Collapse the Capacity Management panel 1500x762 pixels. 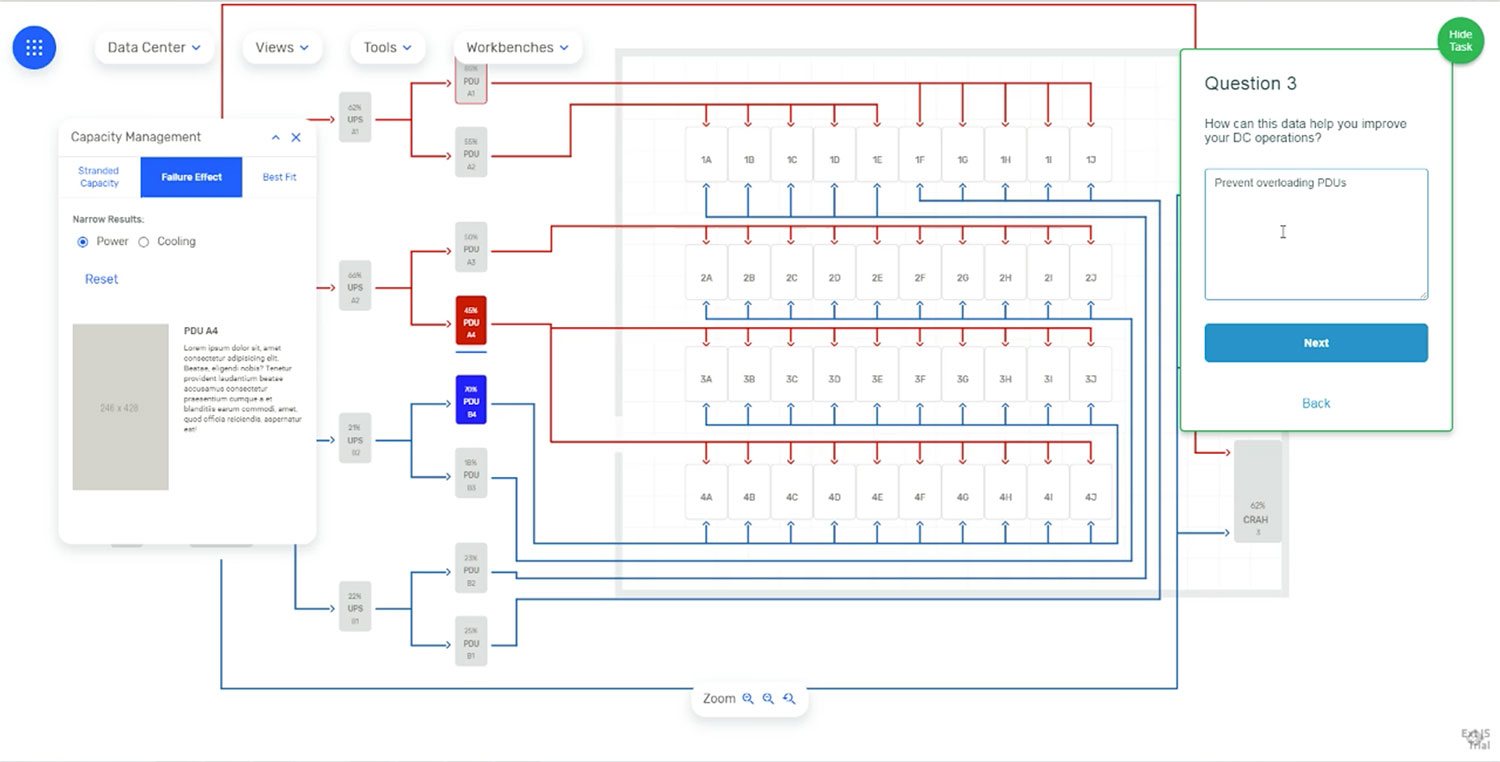[x=276, y=137]
